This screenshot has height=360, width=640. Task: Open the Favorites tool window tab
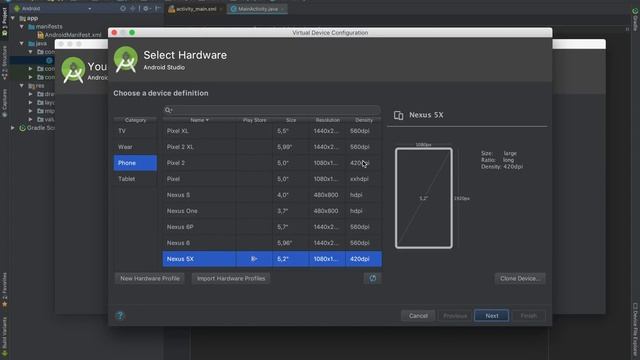point(4,289)
